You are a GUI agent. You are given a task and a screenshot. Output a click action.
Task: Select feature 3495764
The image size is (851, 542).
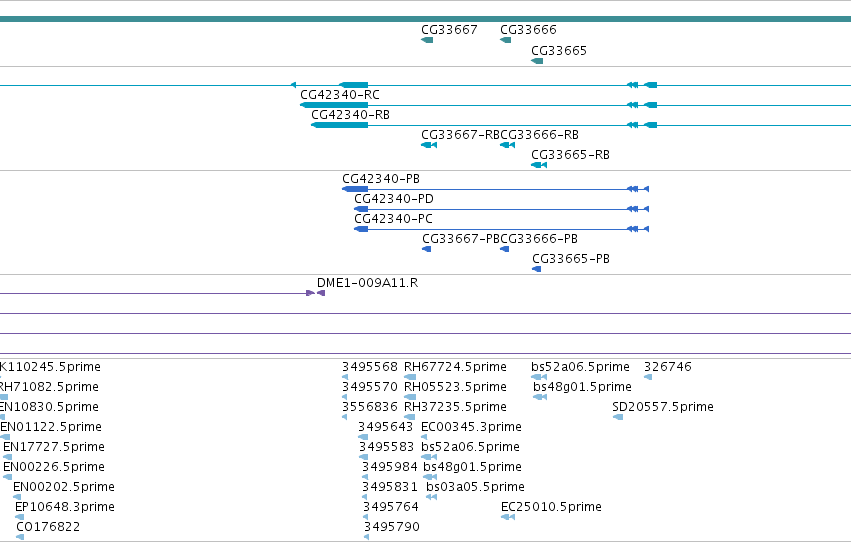391,508
